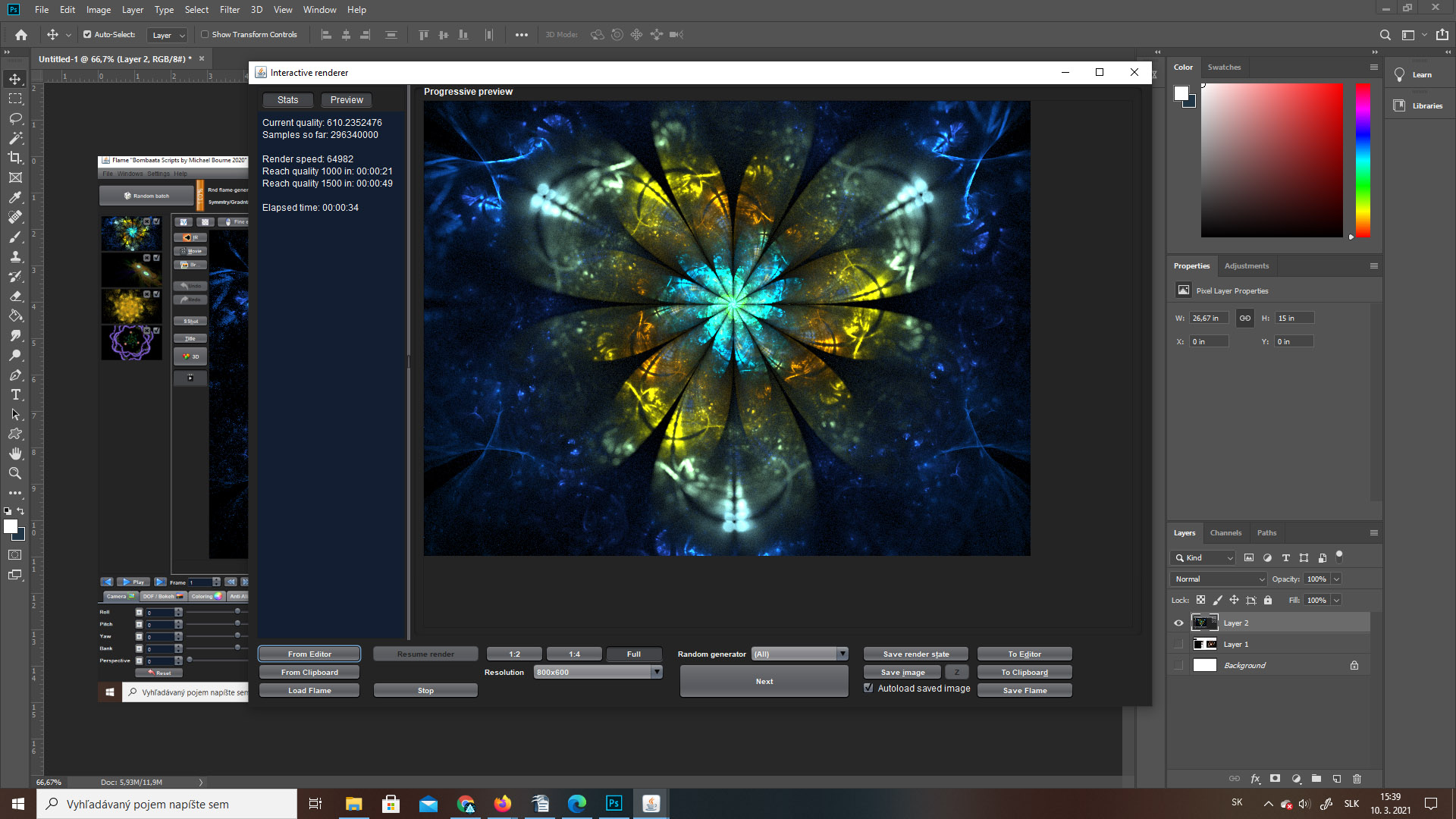Filter layers by type (T) icon
The height and width of the screenshot is (819, 1456).
(x=1285, y=557)
